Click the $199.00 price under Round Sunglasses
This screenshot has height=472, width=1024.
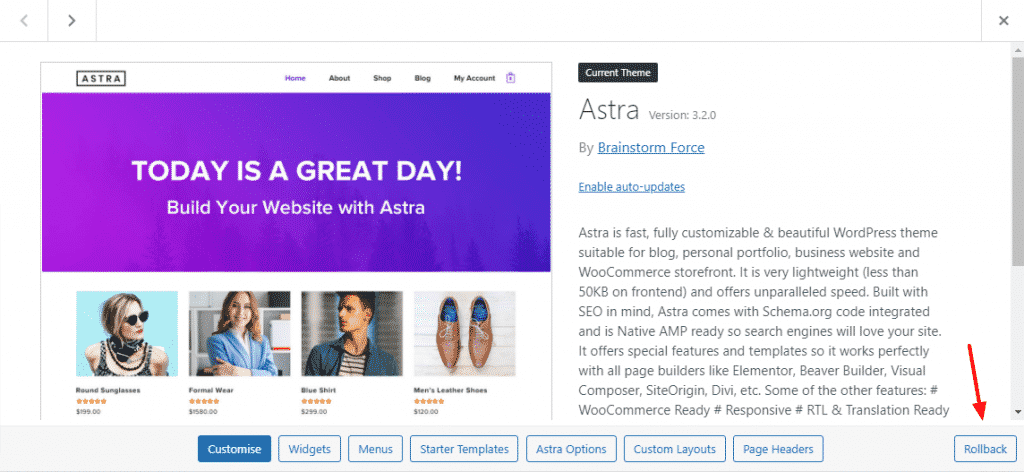[89, 412]
